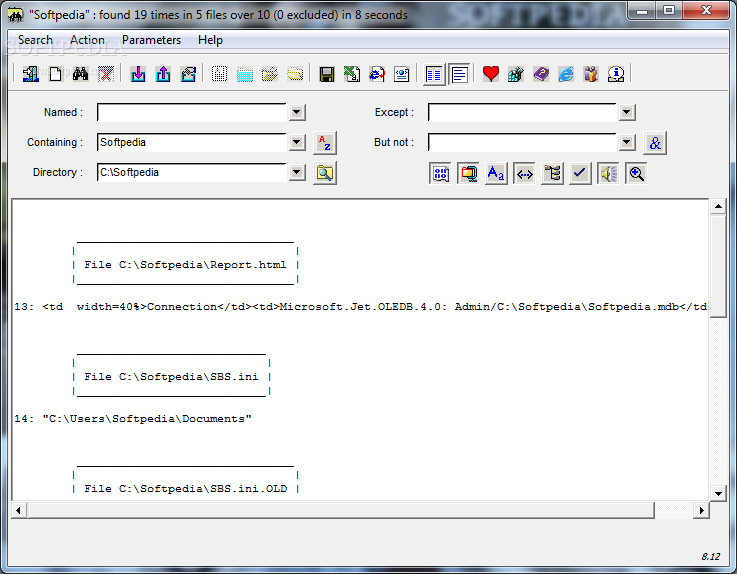The width and height of the screenshot is (737, 574).
Task: Click the vertical scrollbar up arrow
Action: click(718, 206)
